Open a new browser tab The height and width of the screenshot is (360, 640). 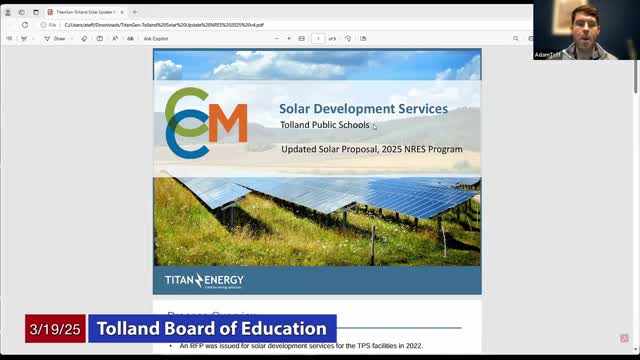135,12
